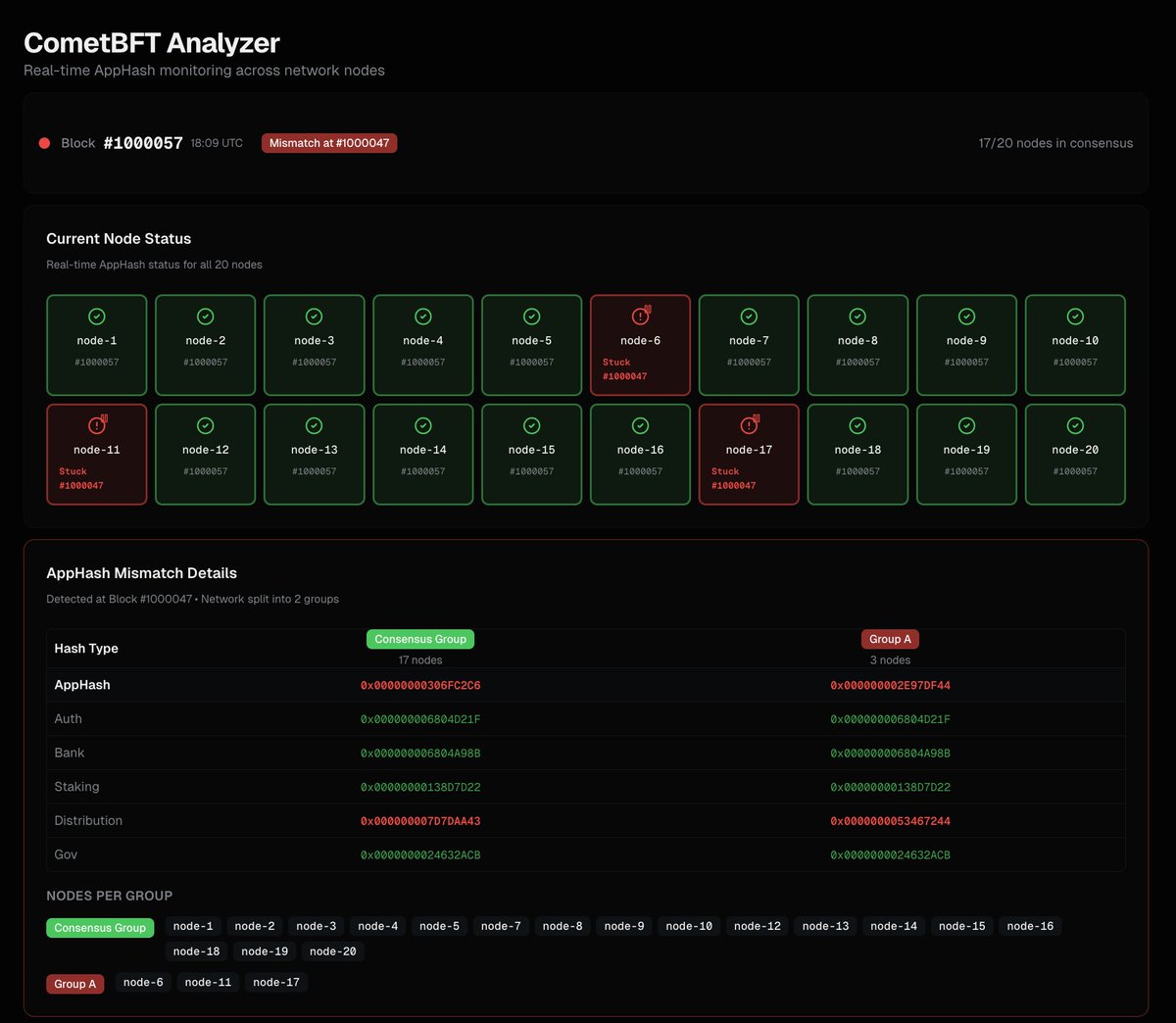Select the node-18 chip in Consensus Group list
The width and height of the screenshot is (1176, 1023).
[196, 951]
